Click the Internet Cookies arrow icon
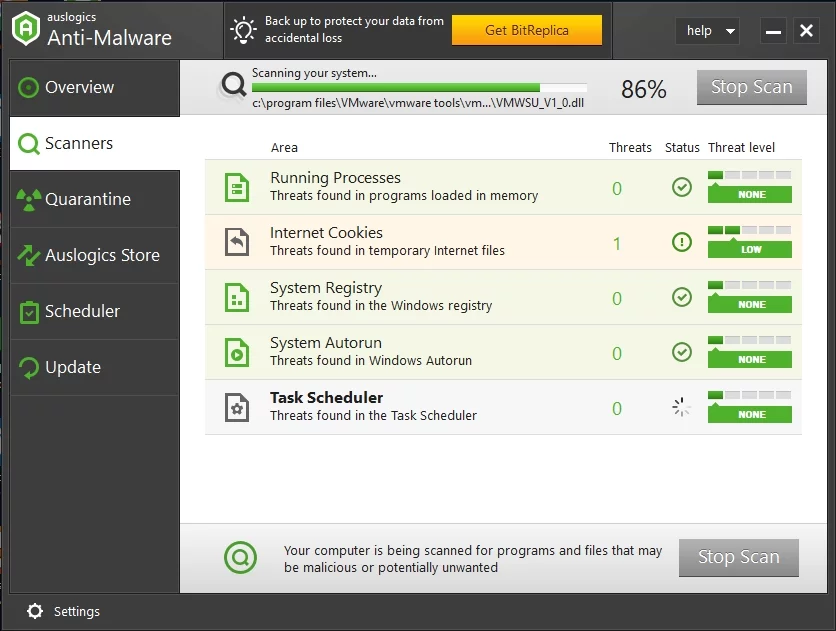 (x=237, y=242)
